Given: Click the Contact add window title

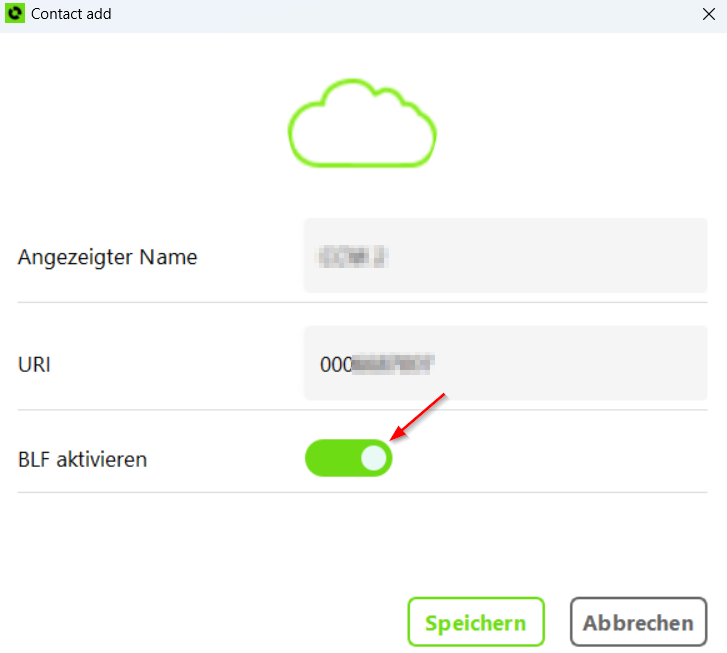Looking at the screenshot, I should pos(71,14).
